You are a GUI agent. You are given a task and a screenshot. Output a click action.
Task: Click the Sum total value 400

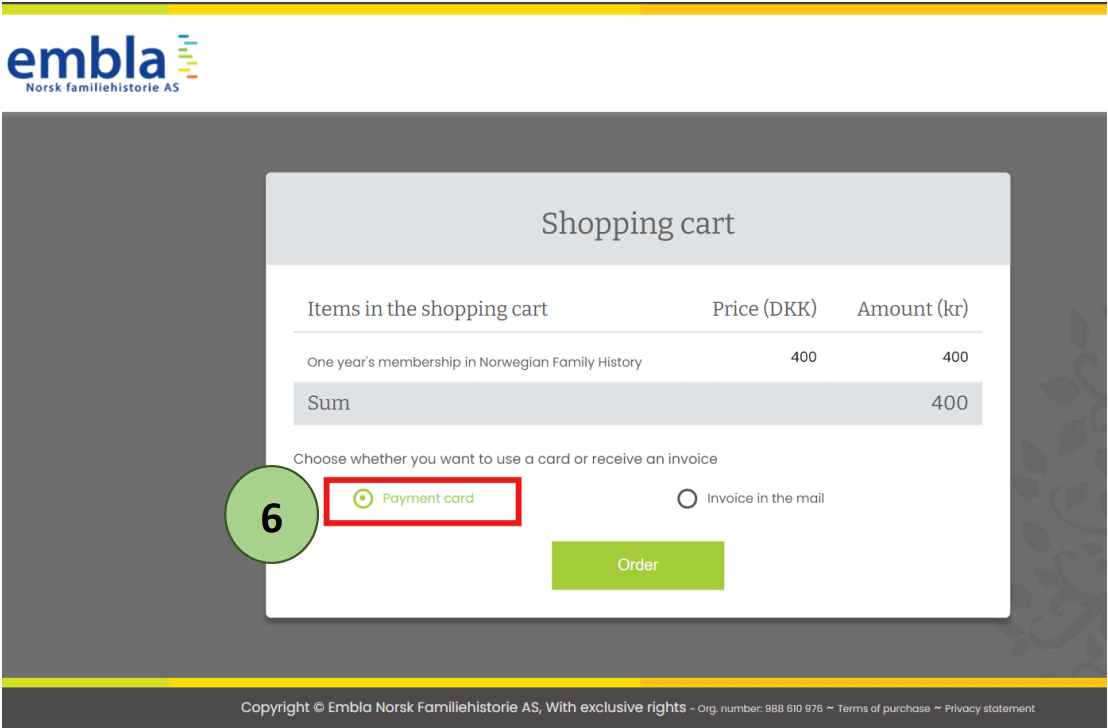click(949, 403)
